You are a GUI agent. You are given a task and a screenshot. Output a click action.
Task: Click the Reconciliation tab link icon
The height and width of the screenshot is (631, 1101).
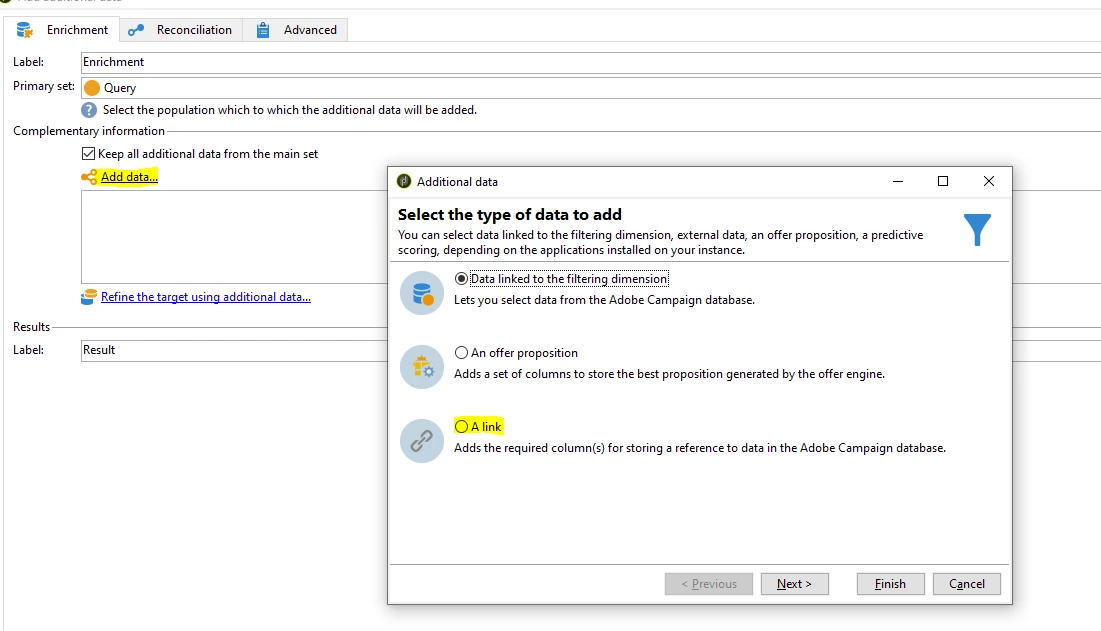click(136, 29)
